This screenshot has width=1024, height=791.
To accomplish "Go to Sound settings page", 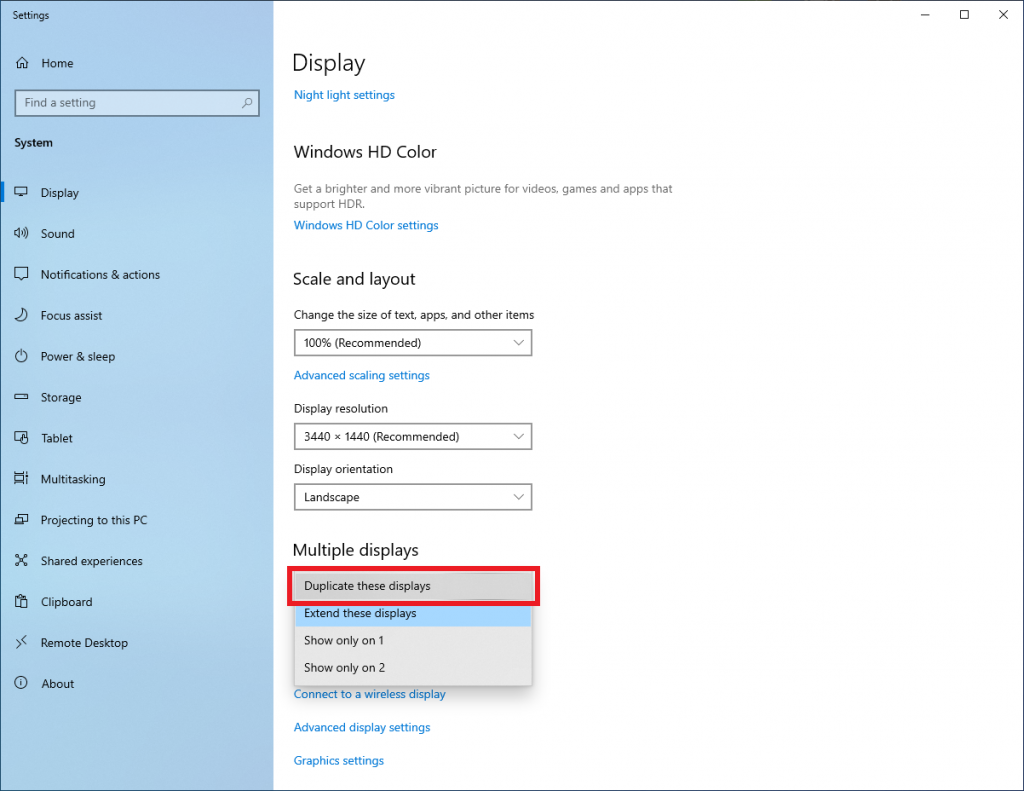I will (57, 234).
